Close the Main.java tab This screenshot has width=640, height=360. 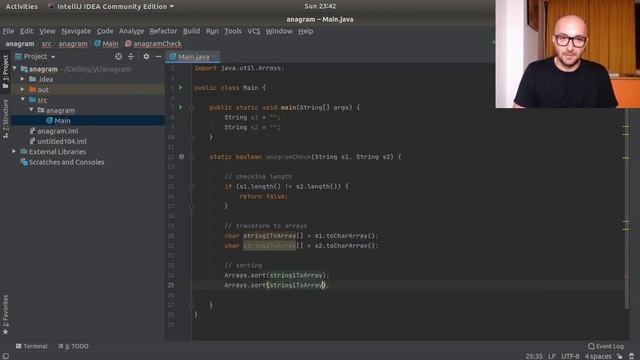[x=215, y=57]
